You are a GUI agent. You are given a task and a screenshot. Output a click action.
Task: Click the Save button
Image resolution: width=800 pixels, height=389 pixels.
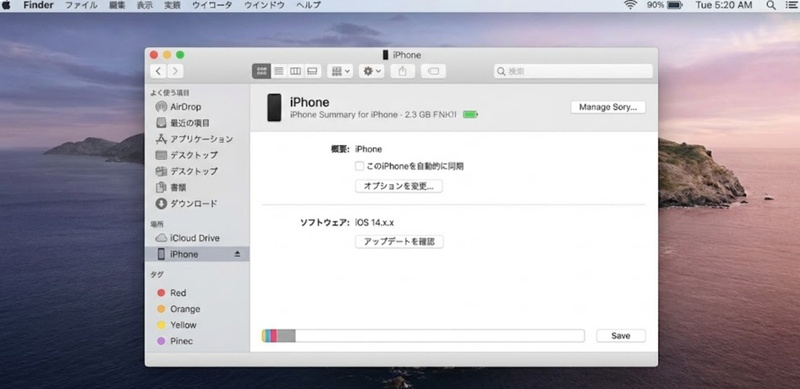tap(620, 336)
